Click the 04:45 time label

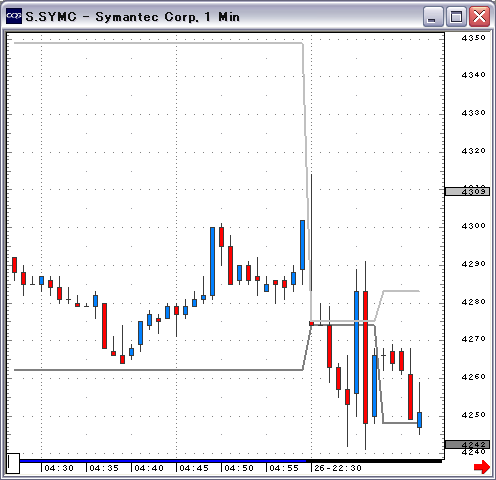(194, 468)
